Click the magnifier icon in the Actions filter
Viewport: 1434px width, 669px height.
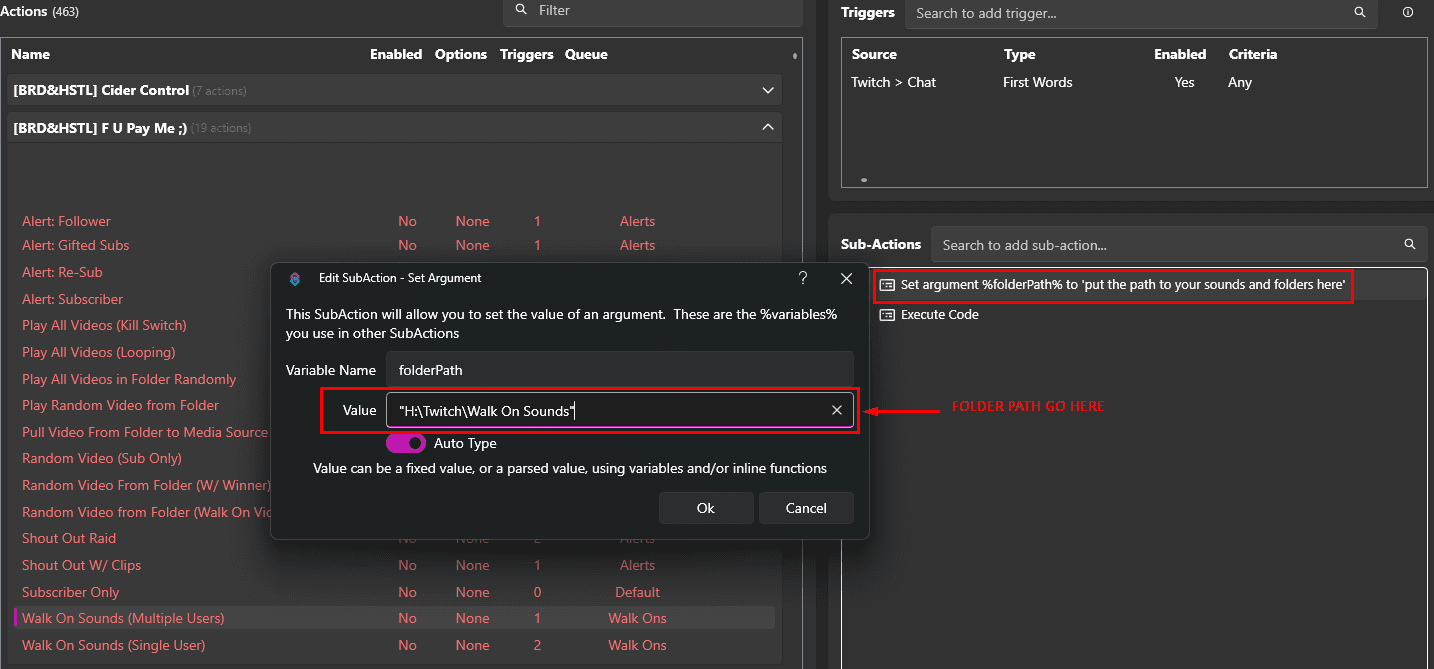click(x=521, y=10)
